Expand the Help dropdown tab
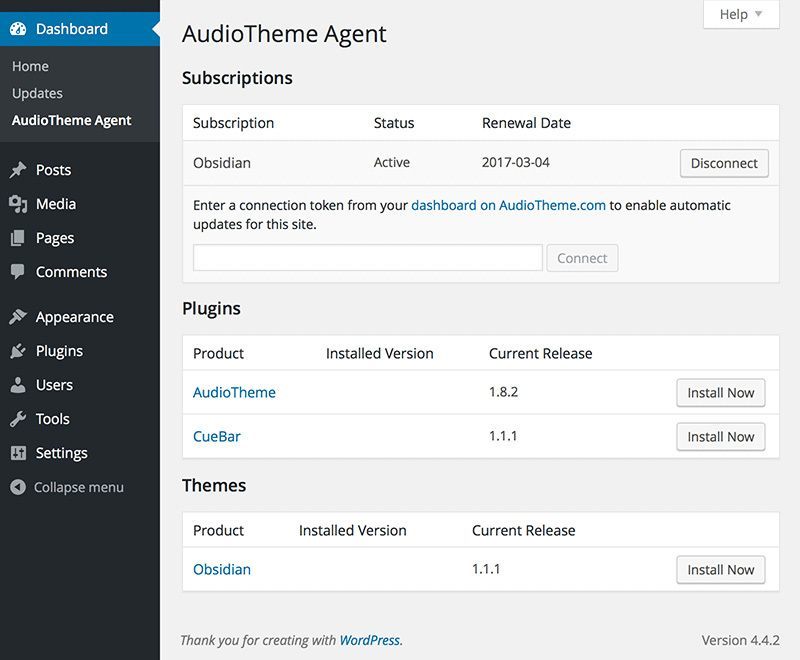 [741, 14]
